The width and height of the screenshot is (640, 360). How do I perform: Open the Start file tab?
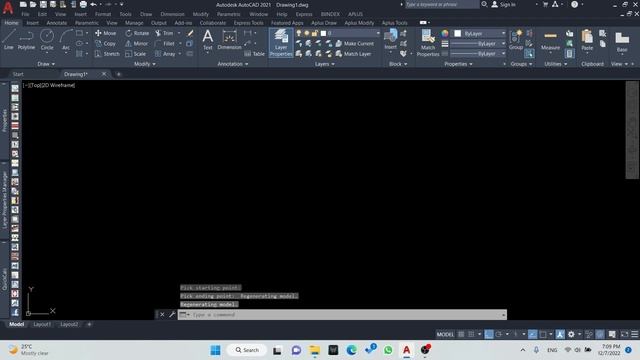point(18,74)
